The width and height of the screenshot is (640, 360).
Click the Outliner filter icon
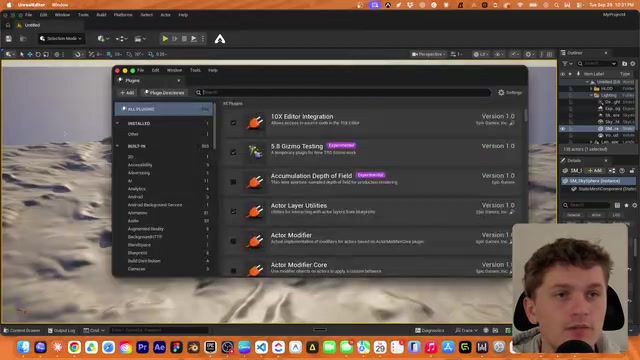point(567,64)
